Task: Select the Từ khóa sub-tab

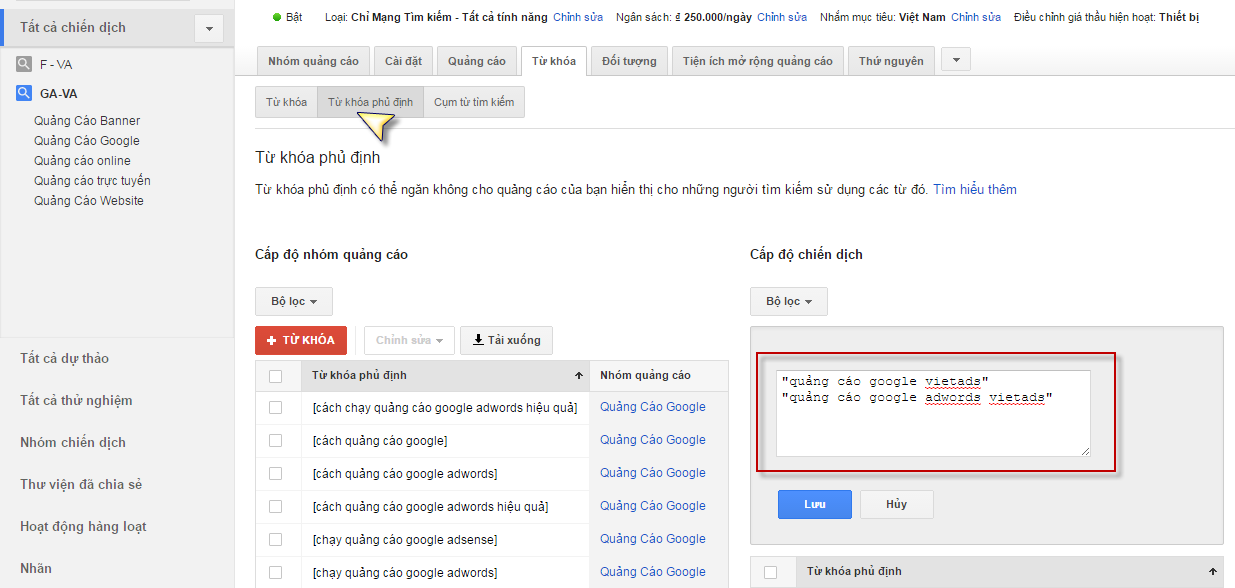Action: (287, 102)
